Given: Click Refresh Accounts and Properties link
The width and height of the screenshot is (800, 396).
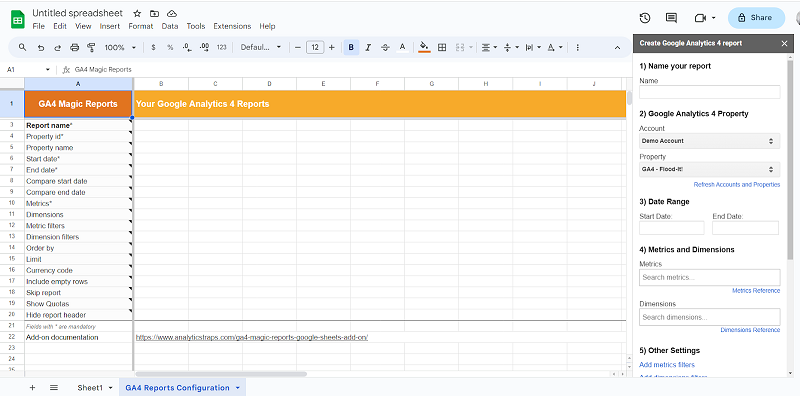Looking at the screenshot, I should pos(737,184).
